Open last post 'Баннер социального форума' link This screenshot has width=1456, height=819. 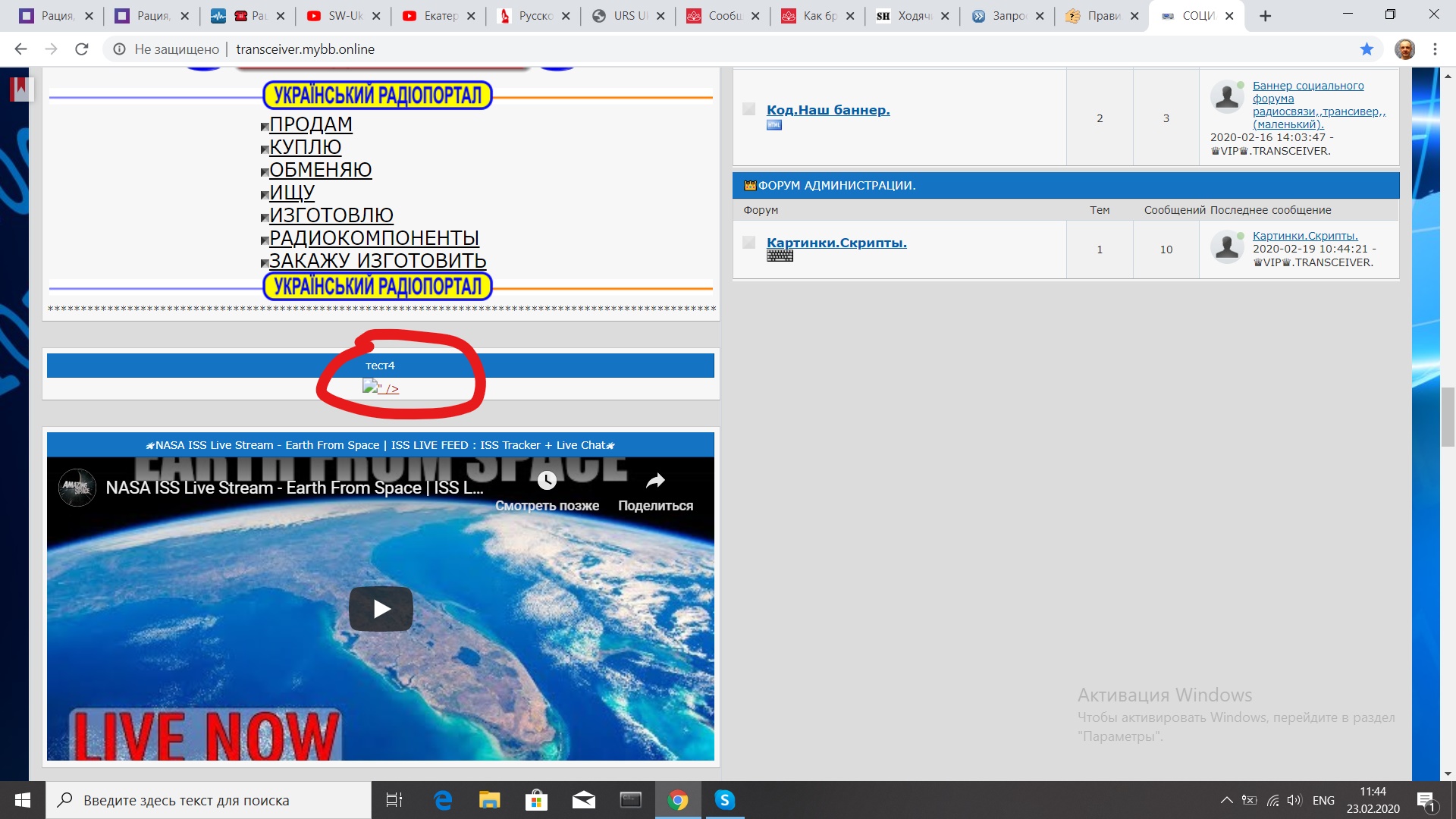[x=1319, y=105]
